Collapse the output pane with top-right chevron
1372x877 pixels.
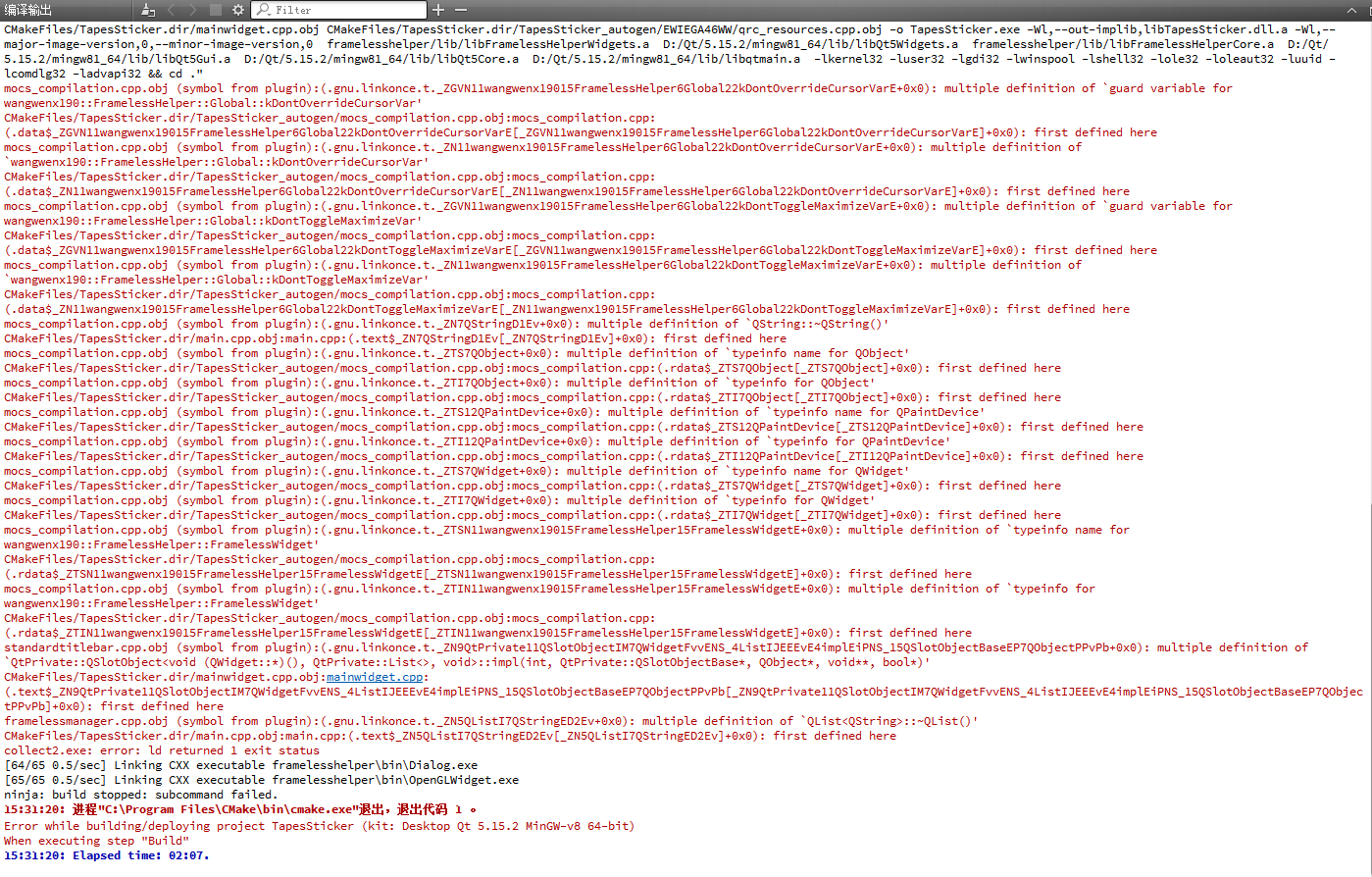point(1352,10)
